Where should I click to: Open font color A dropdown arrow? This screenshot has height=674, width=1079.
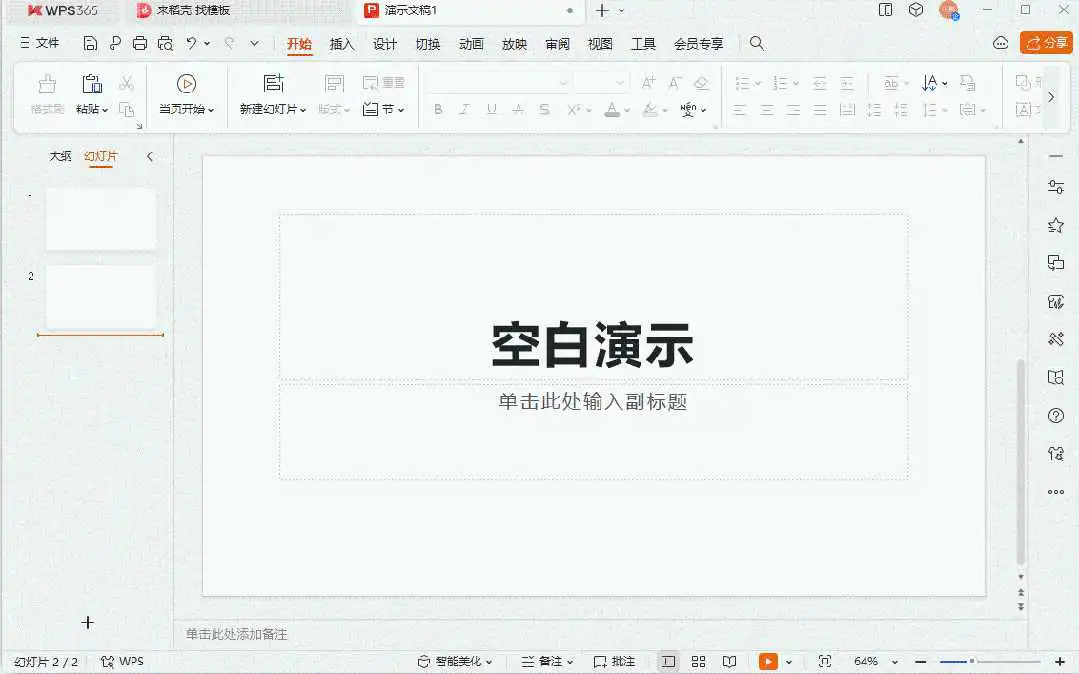(x=627, y=110)
